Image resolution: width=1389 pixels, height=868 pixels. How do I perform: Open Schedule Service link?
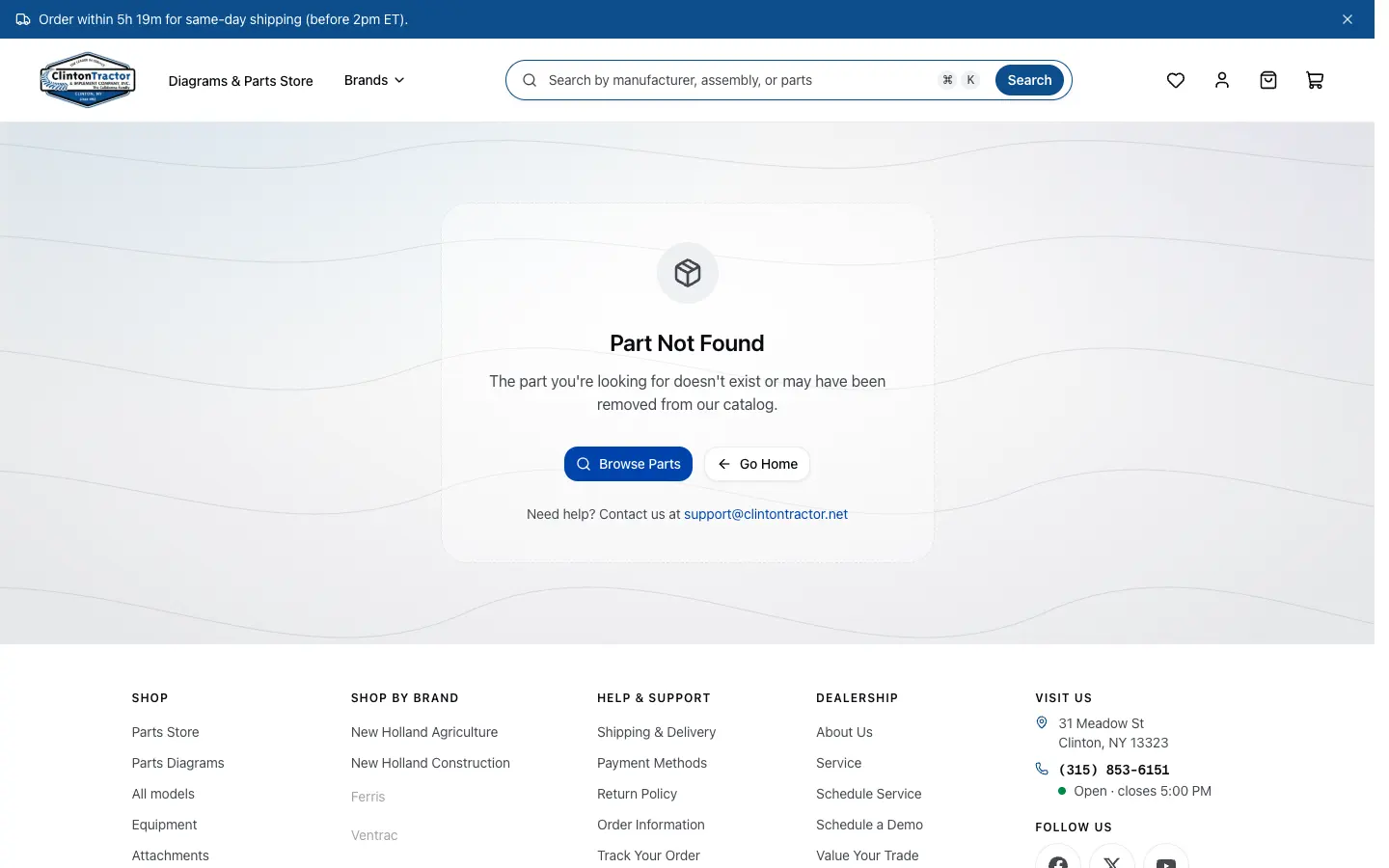pyautogui.click(x=869, y=794)
